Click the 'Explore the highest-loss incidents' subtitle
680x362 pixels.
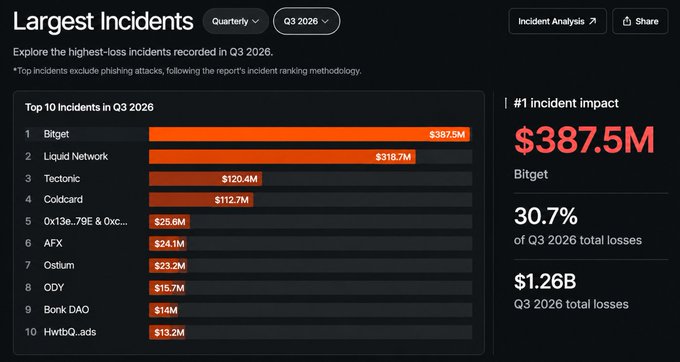[144, 52]
